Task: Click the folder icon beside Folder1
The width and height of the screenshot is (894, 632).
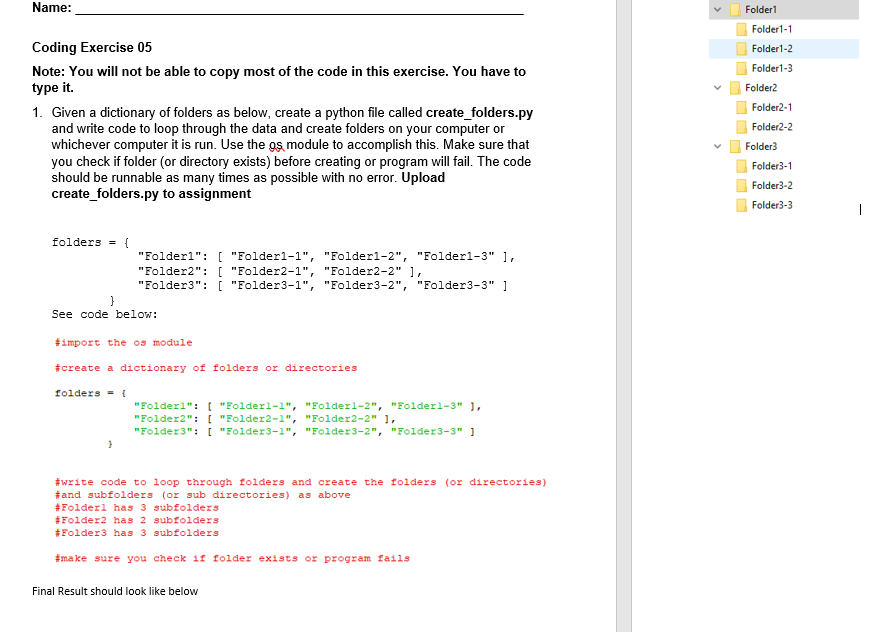Action: point(737,9)
